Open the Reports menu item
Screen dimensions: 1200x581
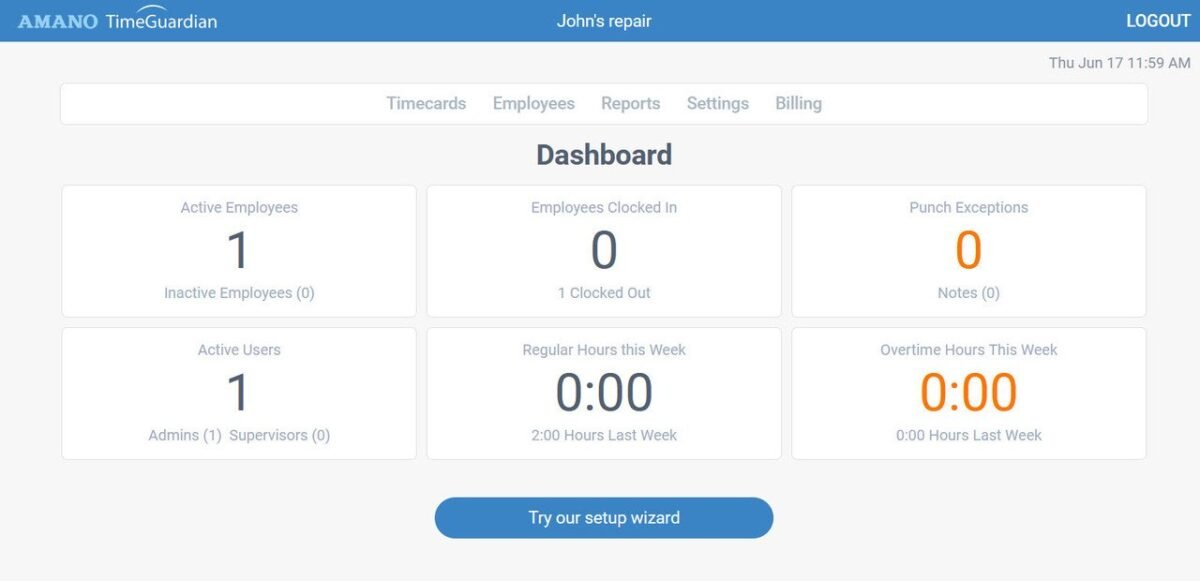(x=630, y=104)
